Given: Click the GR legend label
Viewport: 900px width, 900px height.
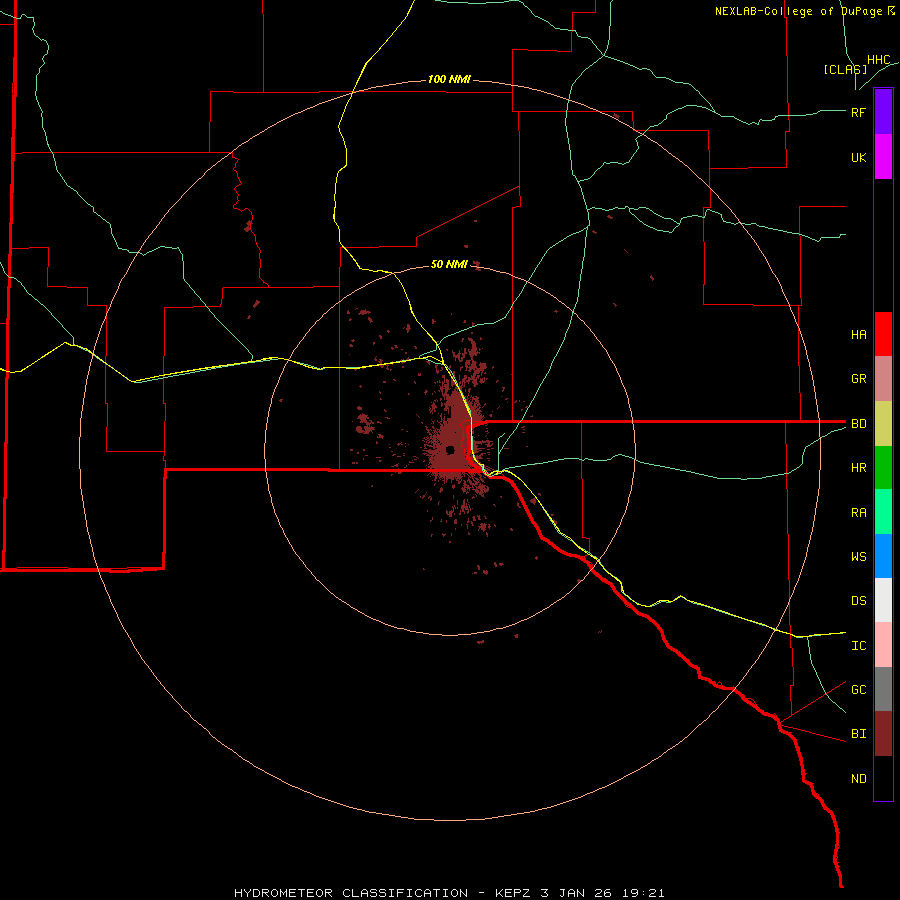Looking at the screenshot, I should [x=858, y=379].
